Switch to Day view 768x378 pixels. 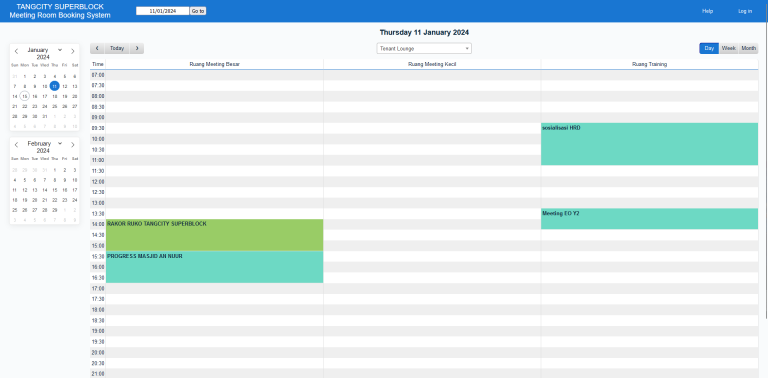tap(709, 48)
